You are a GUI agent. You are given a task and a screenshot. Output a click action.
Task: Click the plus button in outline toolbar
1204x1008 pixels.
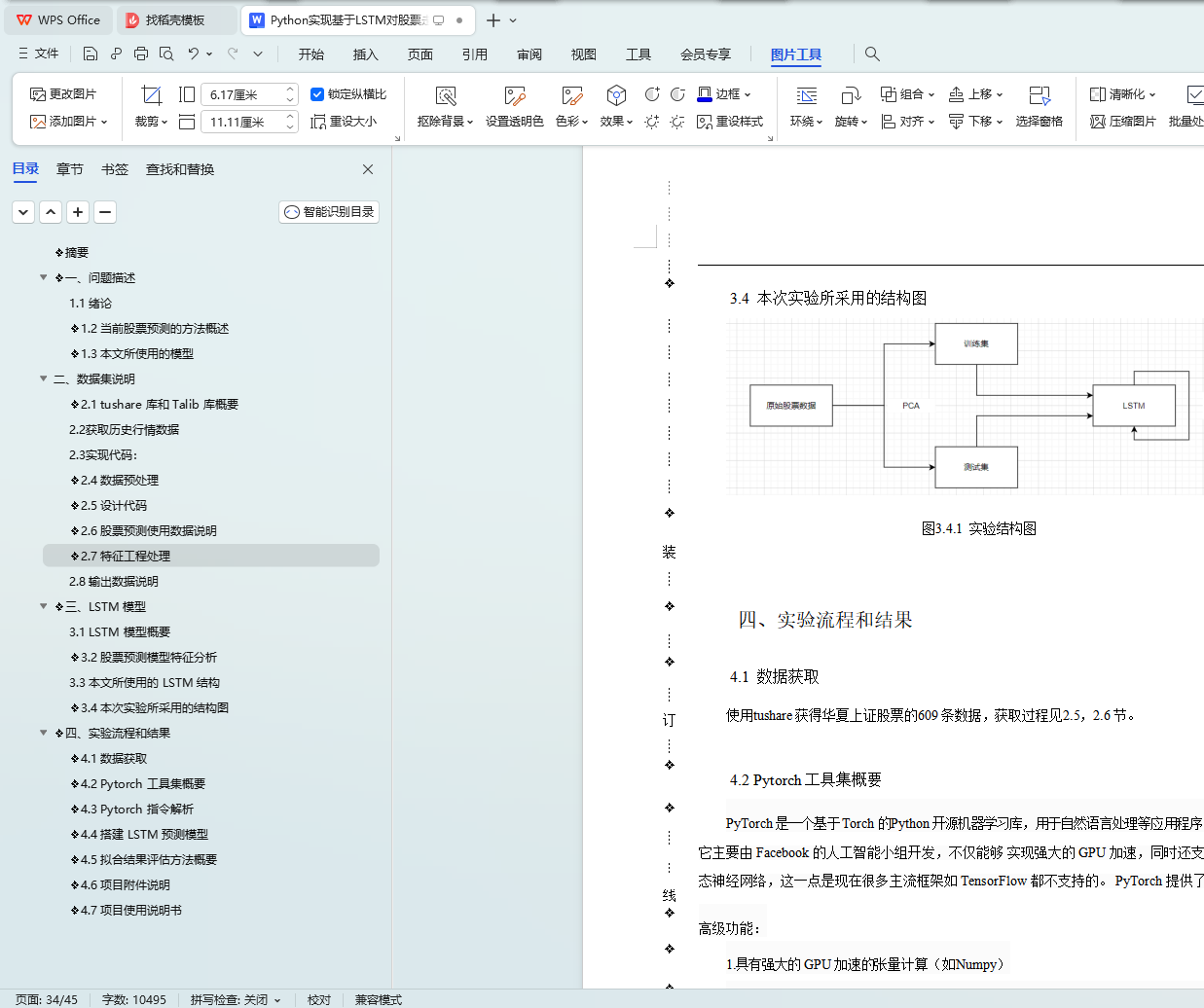point(78,211)
